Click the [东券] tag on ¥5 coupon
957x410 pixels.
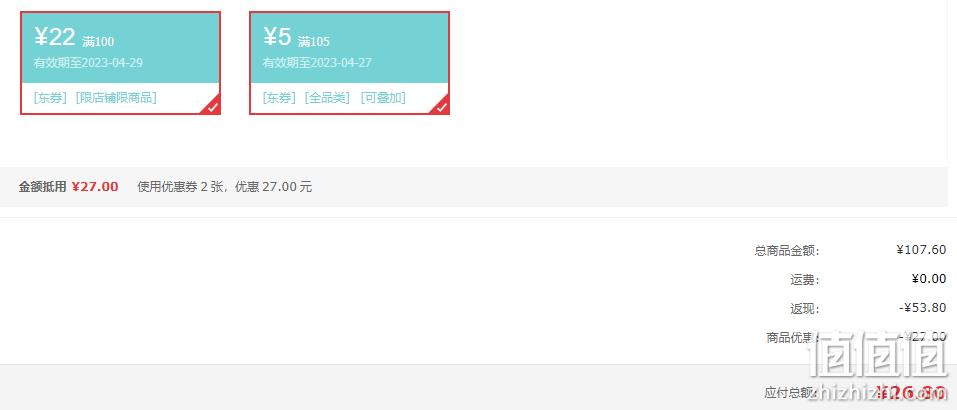(x=279, y=98)
